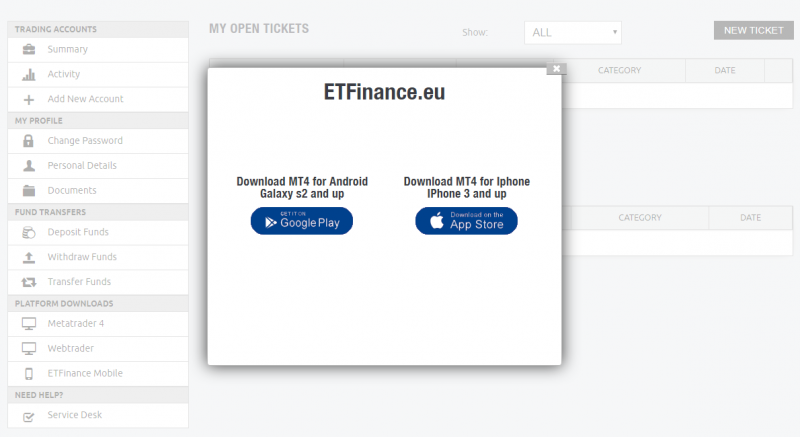Open the Show ALL dropdown filter
The width and height of the screenshot is (800, 437).
[572, 33]
